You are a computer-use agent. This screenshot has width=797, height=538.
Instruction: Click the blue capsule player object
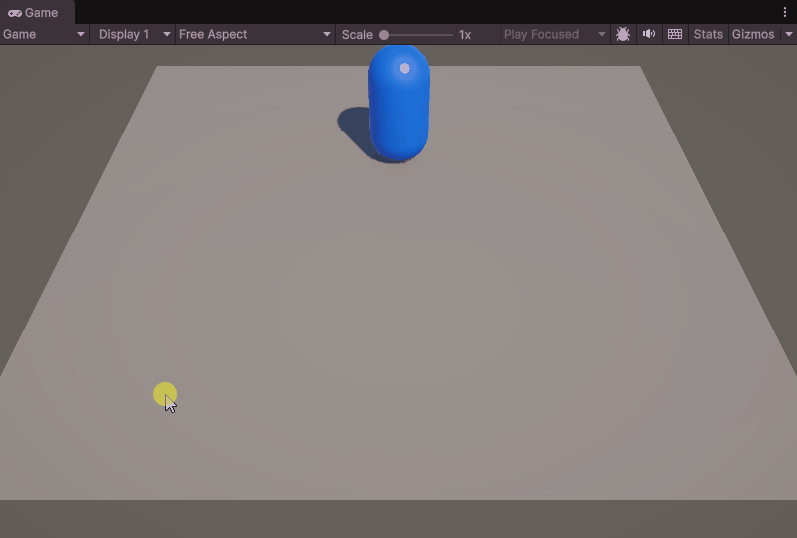coord(399,103)
